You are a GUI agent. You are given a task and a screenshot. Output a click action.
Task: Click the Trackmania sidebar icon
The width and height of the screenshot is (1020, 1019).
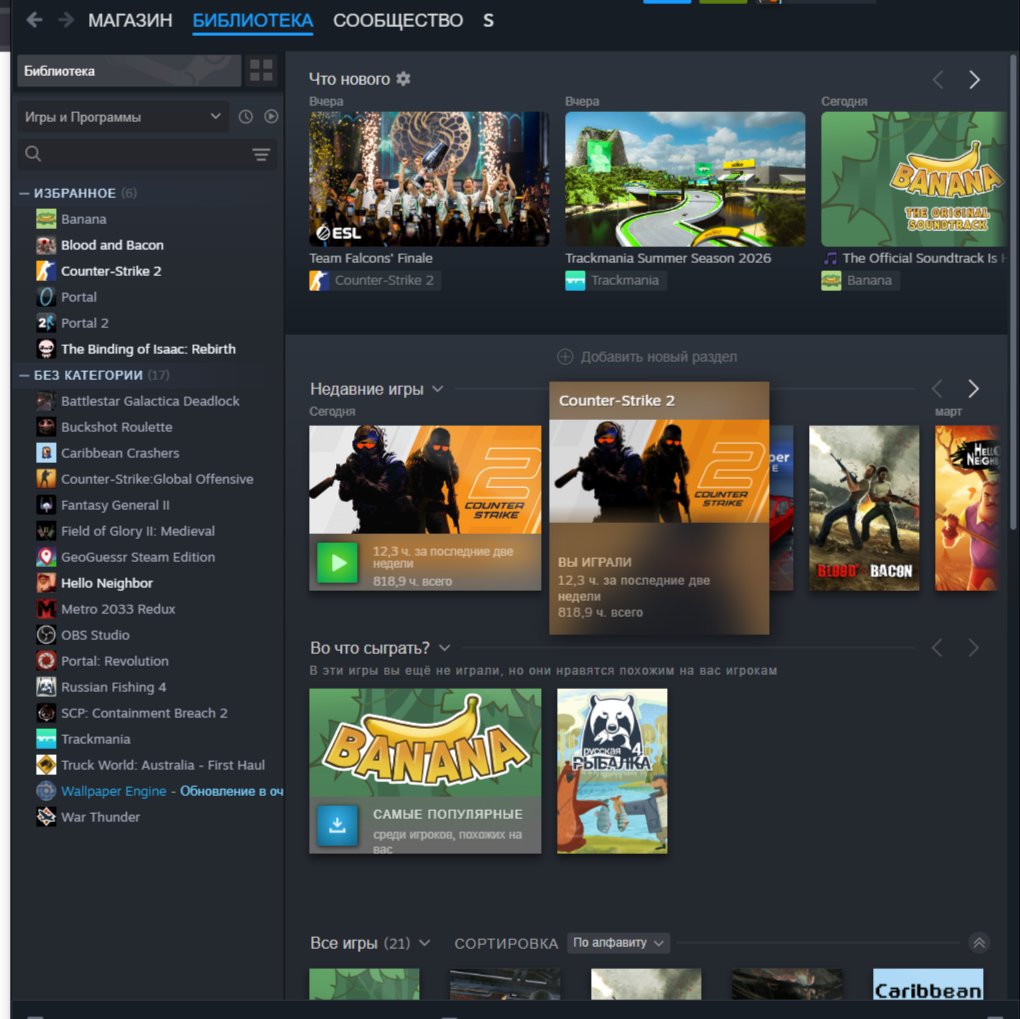tap(46, 739)
